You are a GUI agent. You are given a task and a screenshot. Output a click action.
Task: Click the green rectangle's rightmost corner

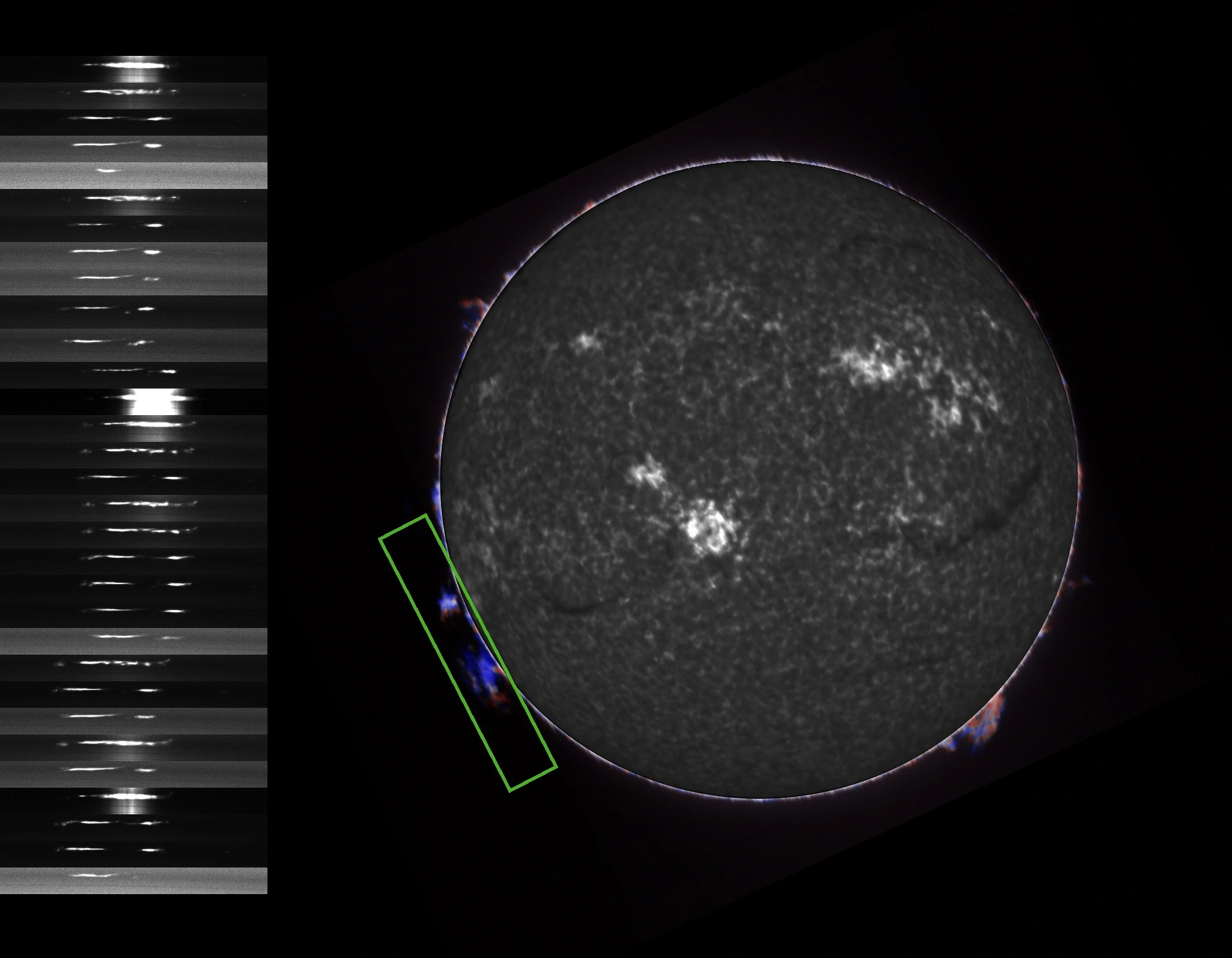click(x=555, y=767)
